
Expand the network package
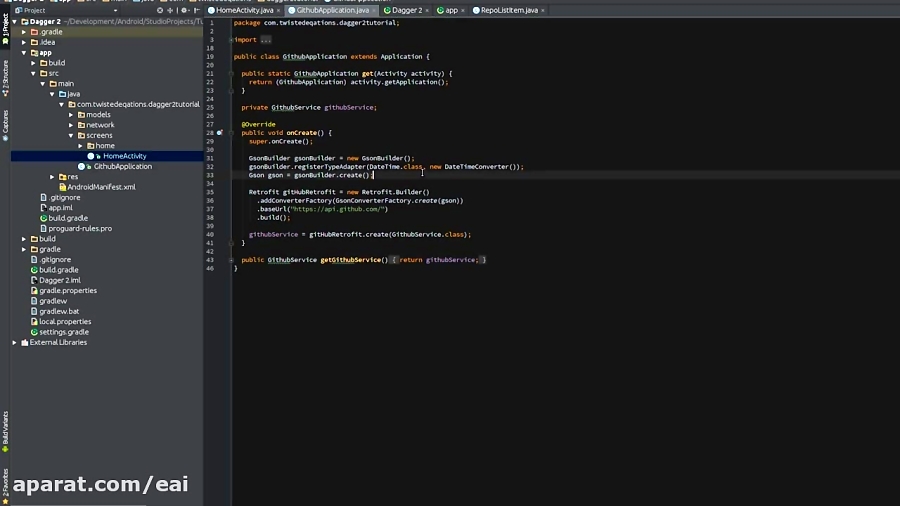point(71,125)
